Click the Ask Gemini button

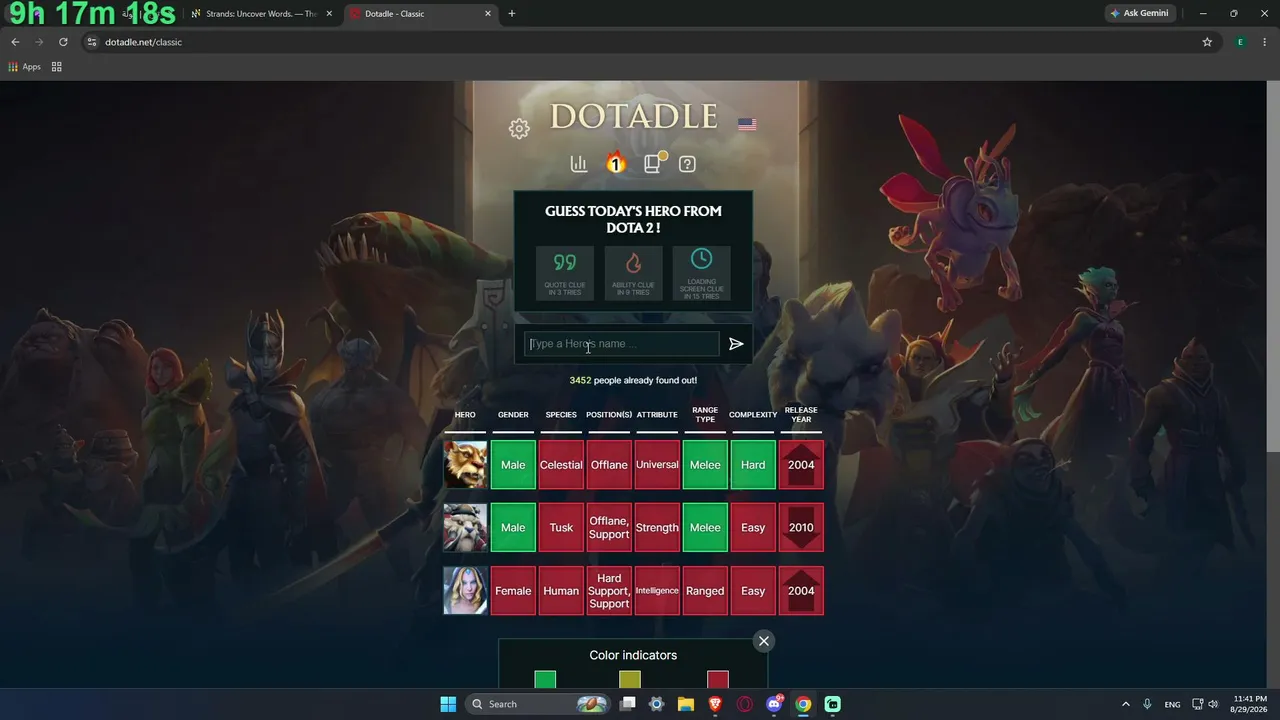pyautogui.click(x=1139, y=14)
